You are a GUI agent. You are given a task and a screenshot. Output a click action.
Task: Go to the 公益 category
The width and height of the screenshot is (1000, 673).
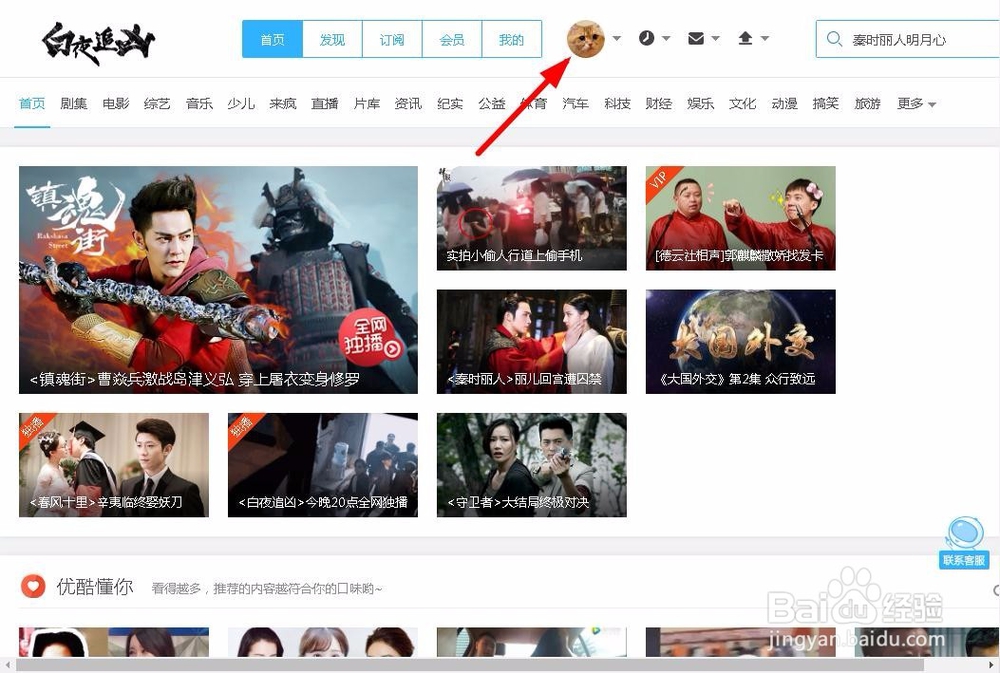pos(492,103)
